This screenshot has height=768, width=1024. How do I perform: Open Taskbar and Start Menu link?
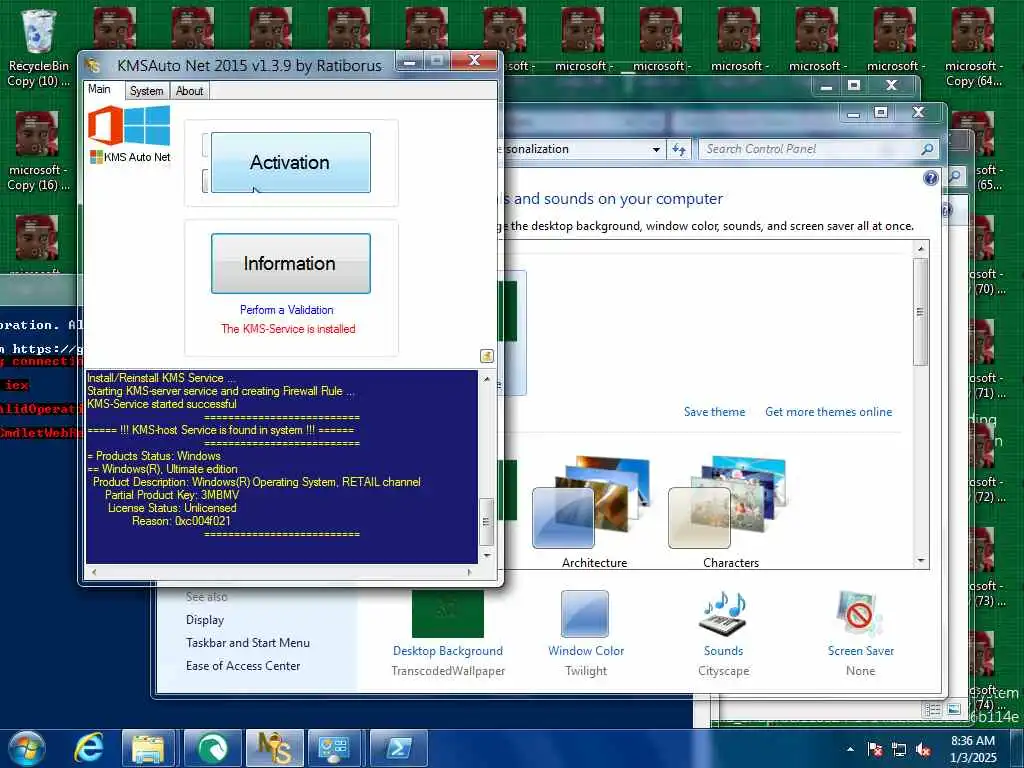[x=248, y=643]
